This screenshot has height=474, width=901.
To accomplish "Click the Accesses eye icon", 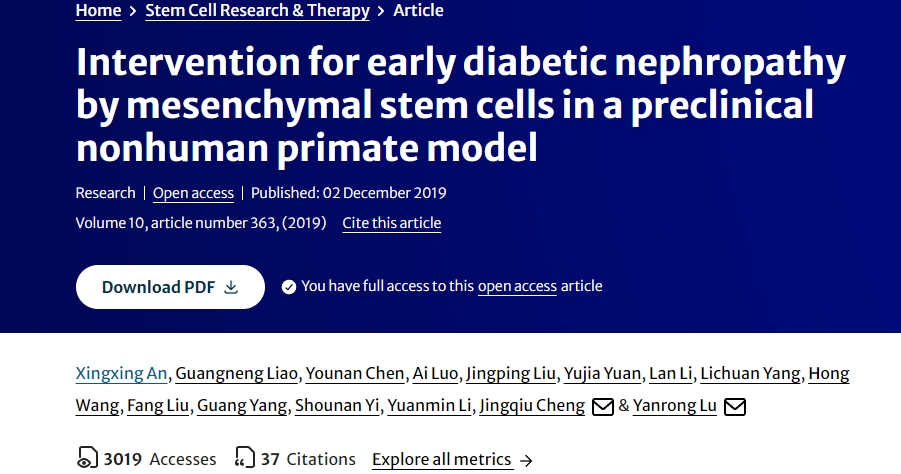I will tap(87, 459).
